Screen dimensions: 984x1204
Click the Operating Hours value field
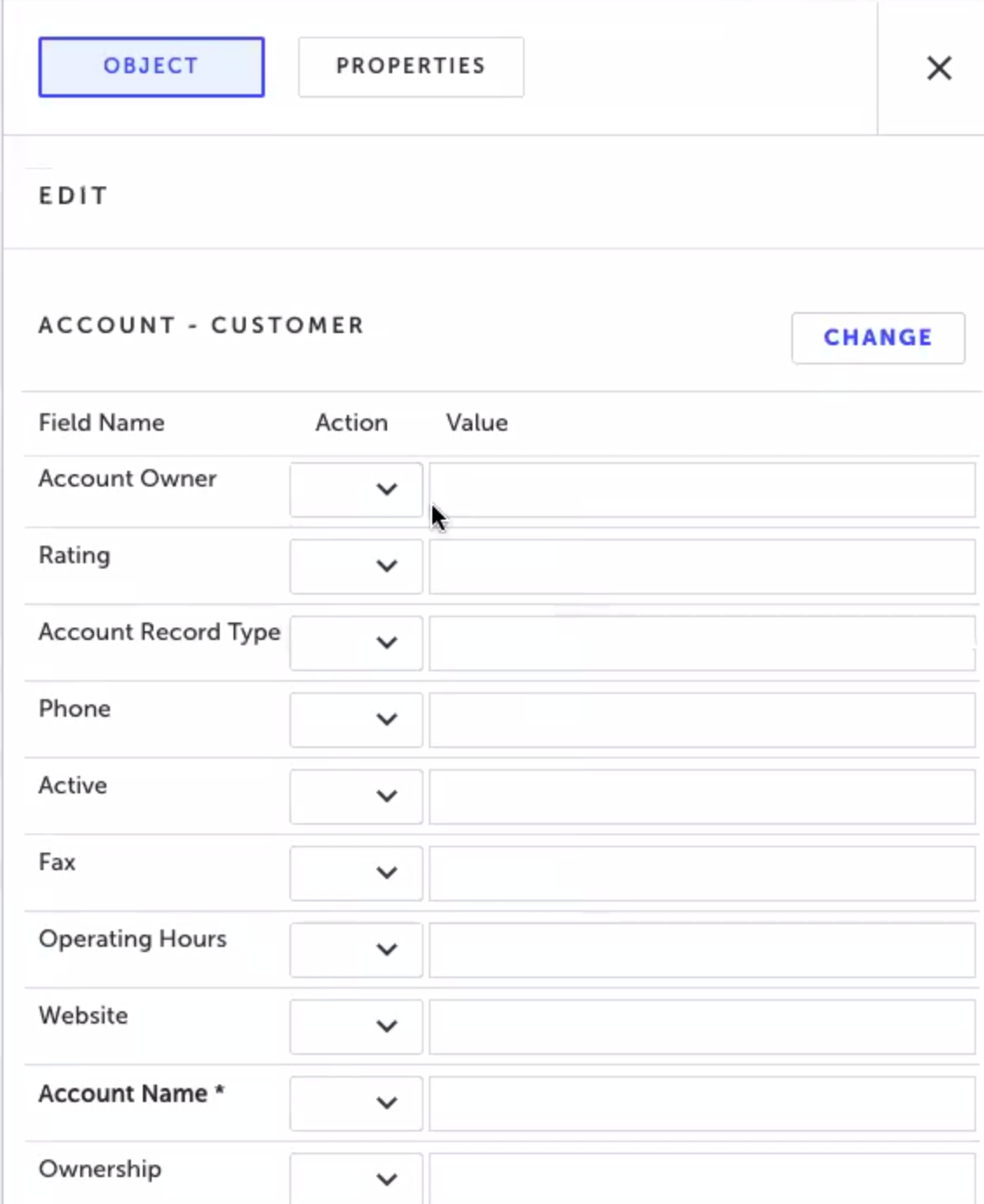click(702, 949)
